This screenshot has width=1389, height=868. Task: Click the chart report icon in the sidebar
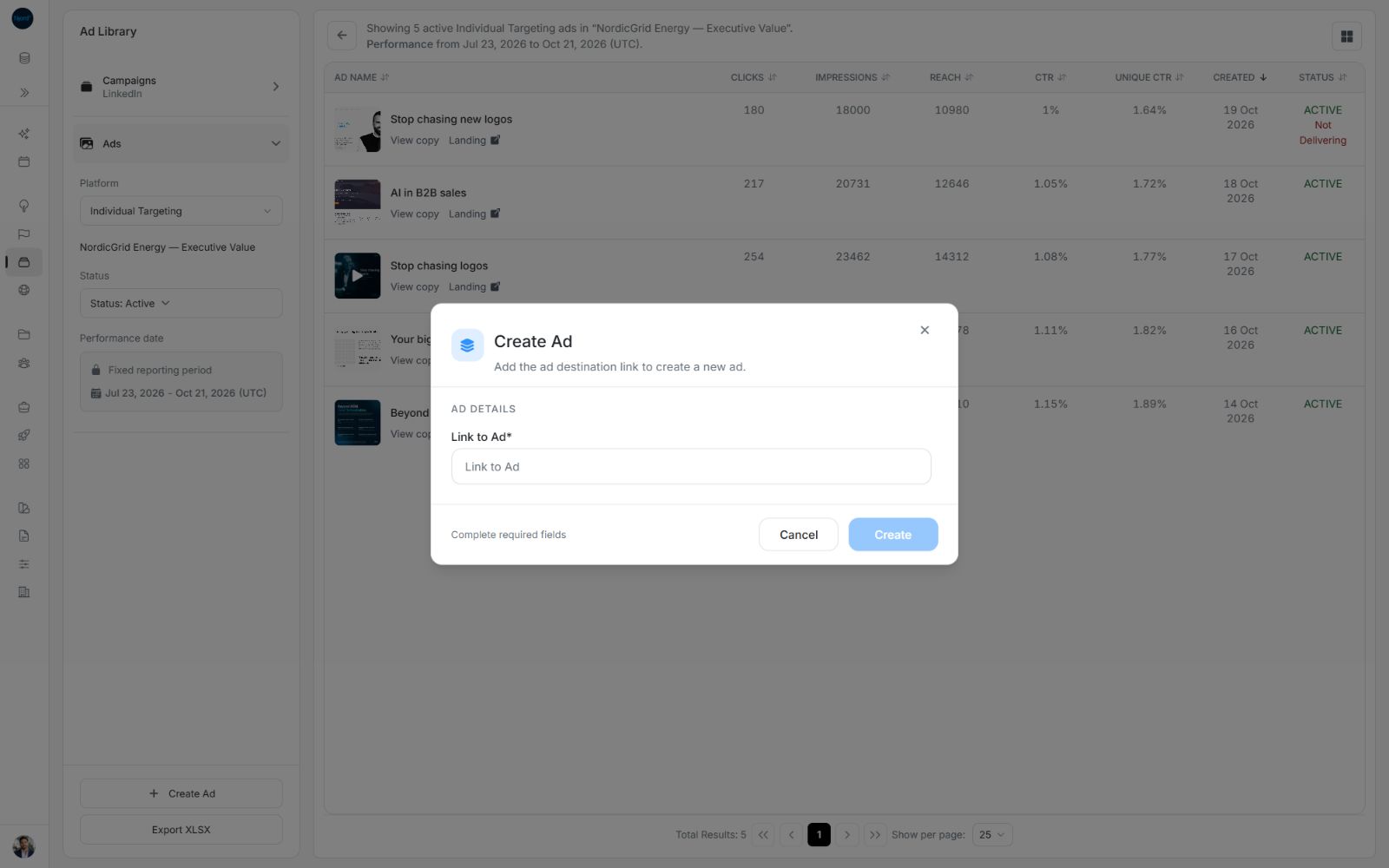coord(24,508)
